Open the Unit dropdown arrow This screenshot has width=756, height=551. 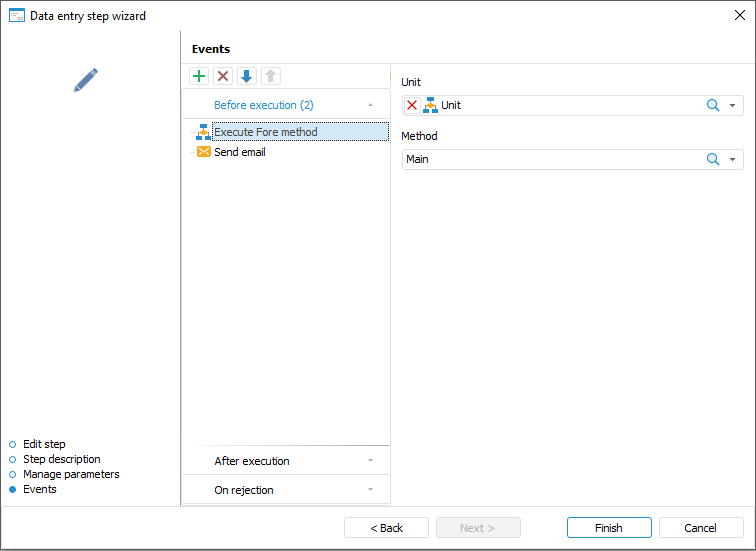click(732, 105)
